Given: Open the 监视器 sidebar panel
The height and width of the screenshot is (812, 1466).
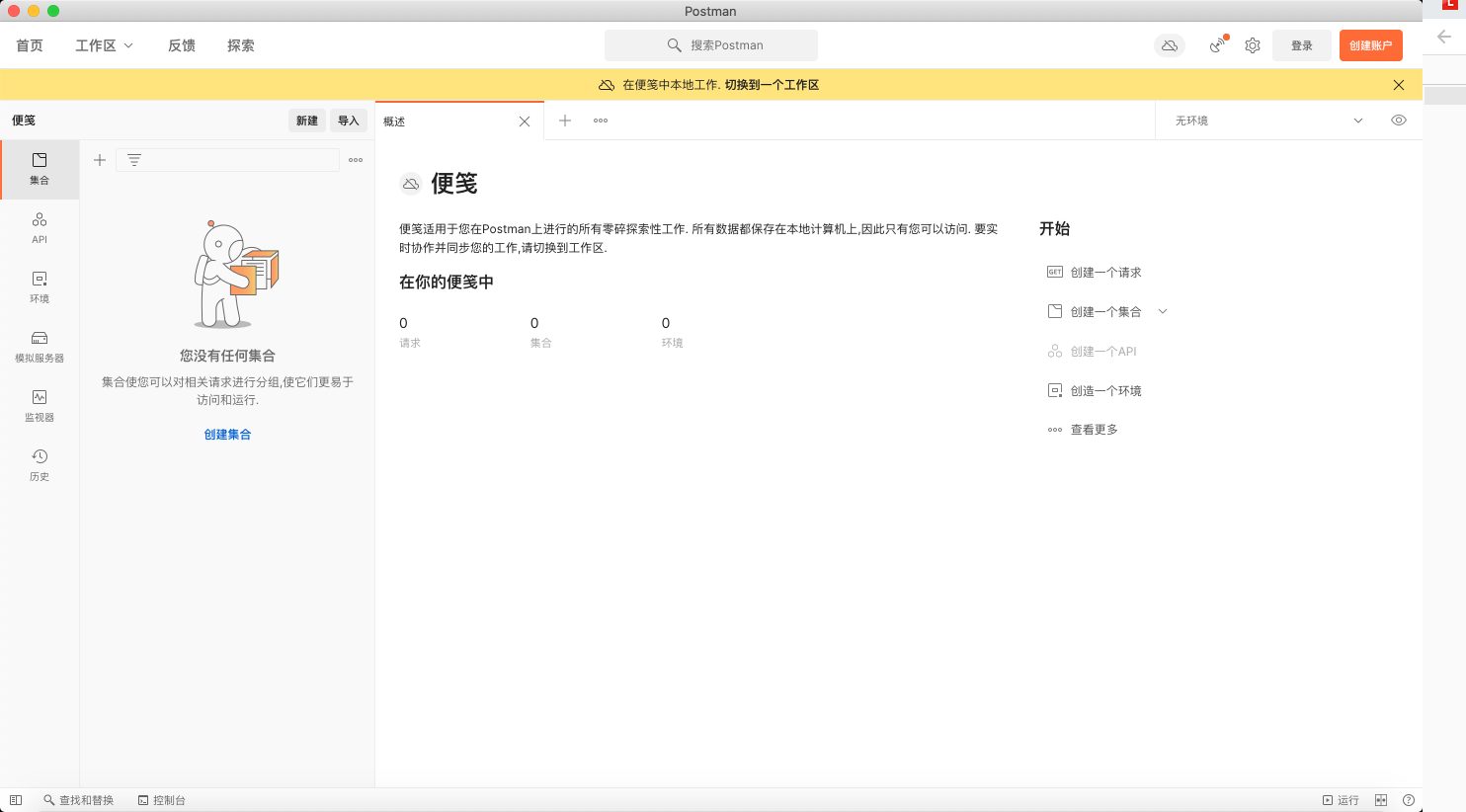Looking at the screenshot, I should point(40,406).
